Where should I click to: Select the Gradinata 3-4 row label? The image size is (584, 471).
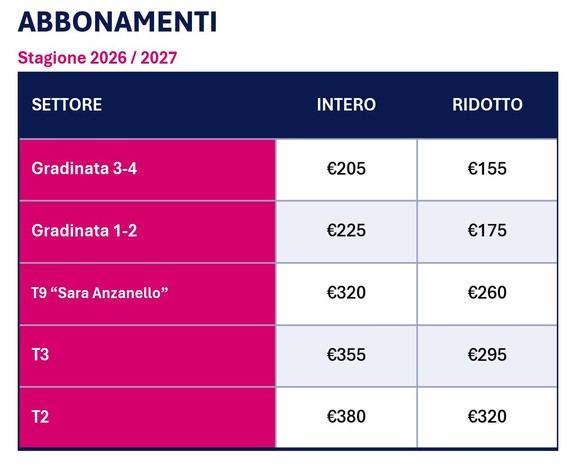click(84, 168)
